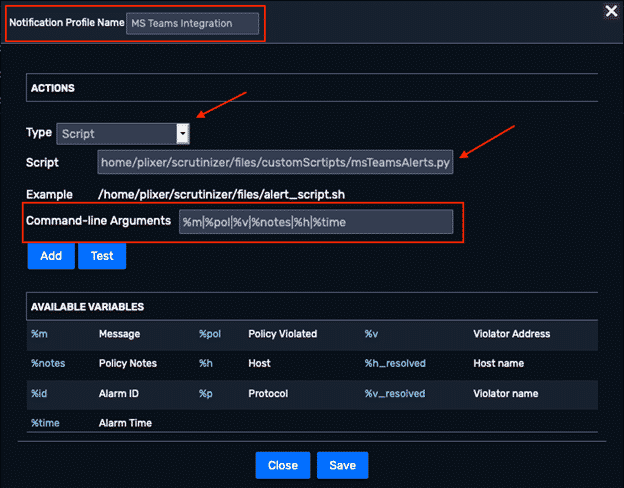Click the 'Violator Address' description

coord(511,334)
